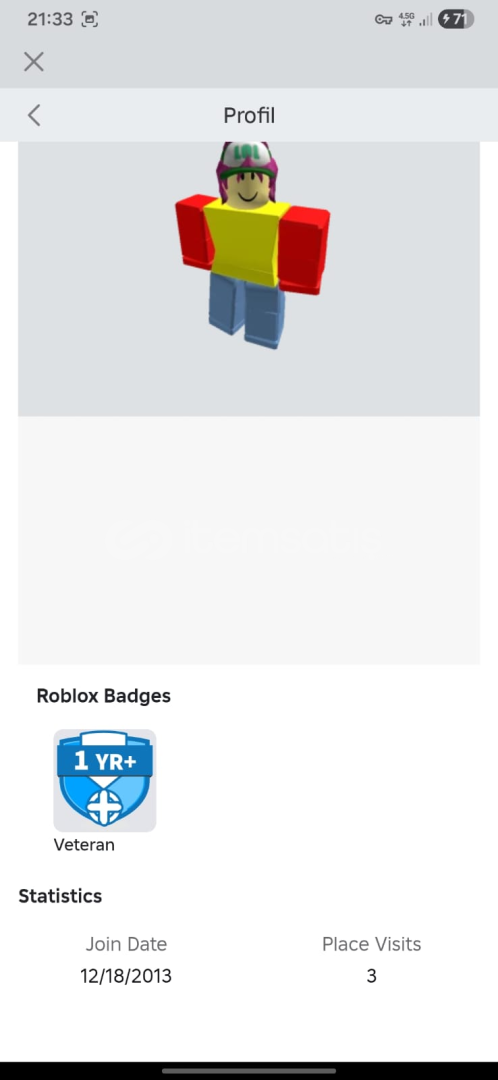Tap the Profil page title
Image resolution: width=498 pixels, height=1080 pixels.
click(x=249, y=115)
